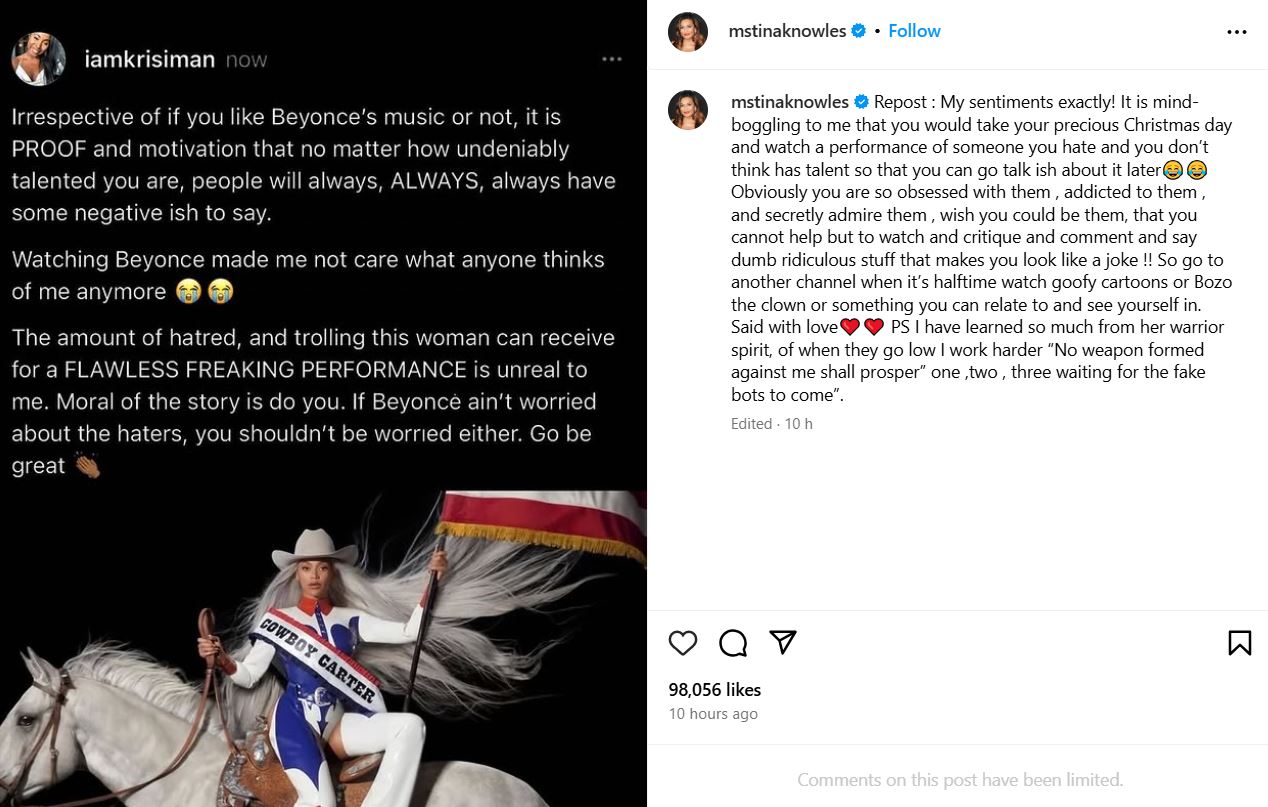Viewport: 1268px width, 807px height.
Task: Click the verified checkmark in the caption line
Action: 861,101
